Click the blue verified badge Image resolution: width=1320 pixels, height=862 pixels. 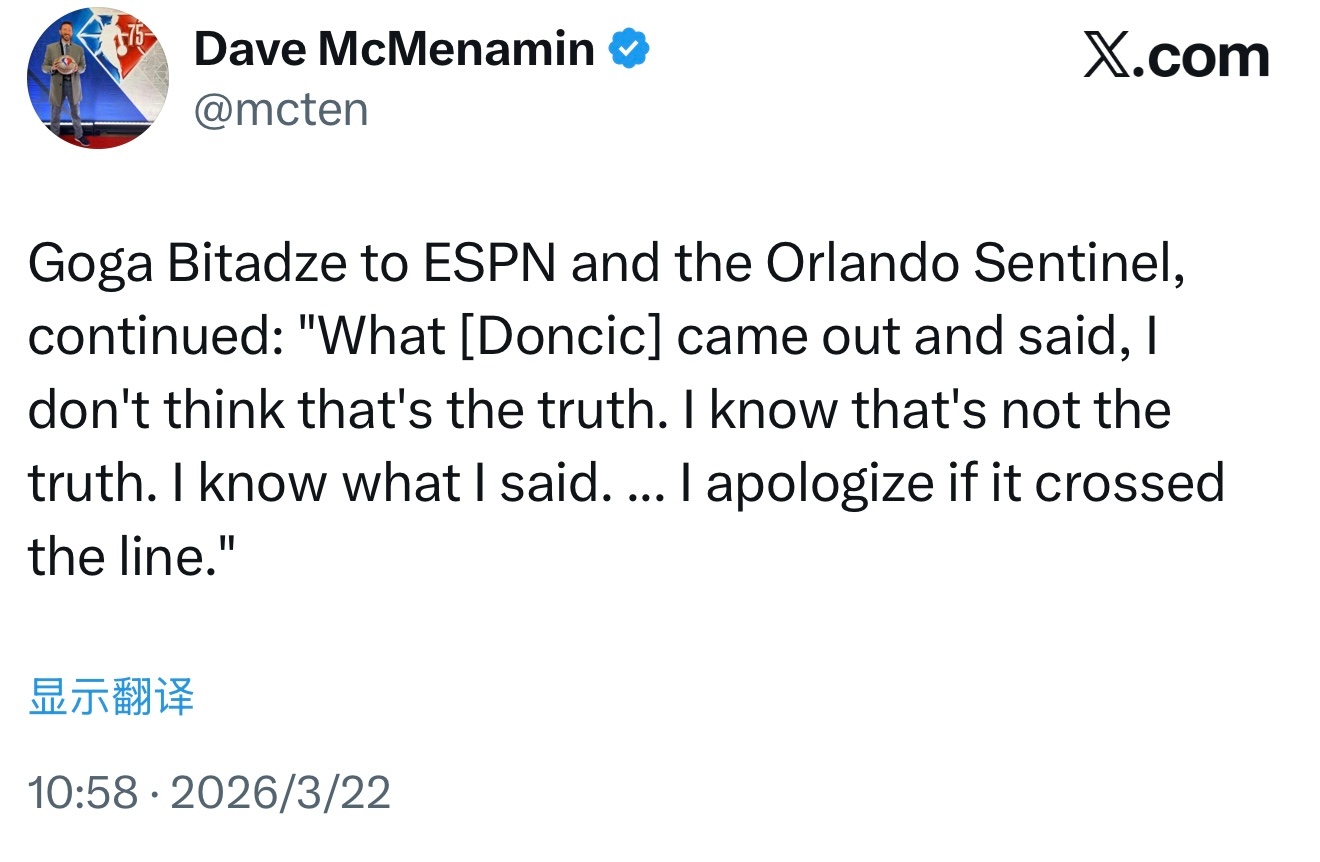(x=630, y=48)
